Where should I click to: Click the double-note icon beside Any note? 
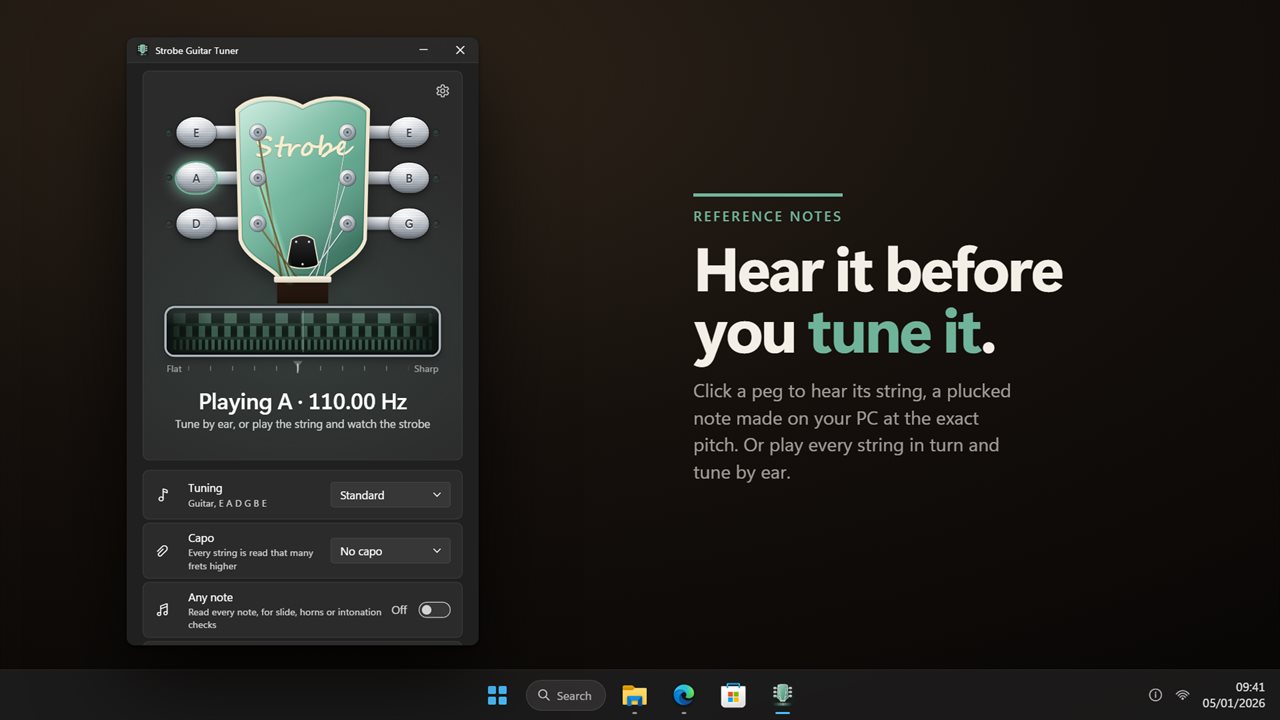click(163, 609)
